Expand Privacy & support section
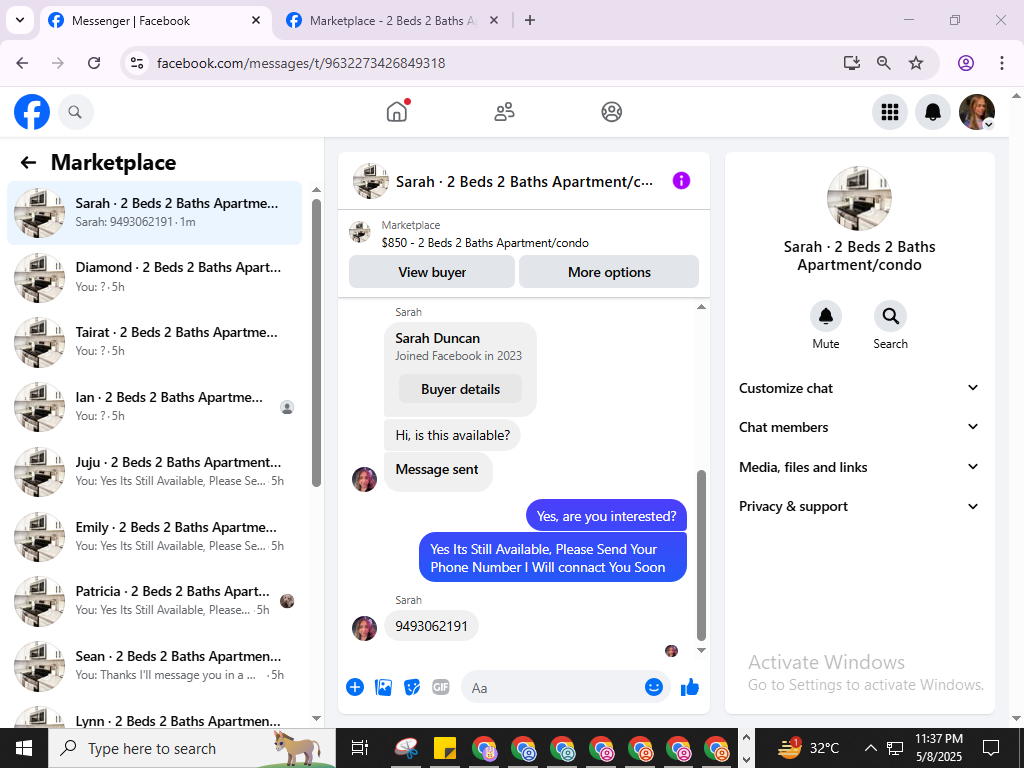The width and height of the screenshot is (1024, 768). point(859,506)
